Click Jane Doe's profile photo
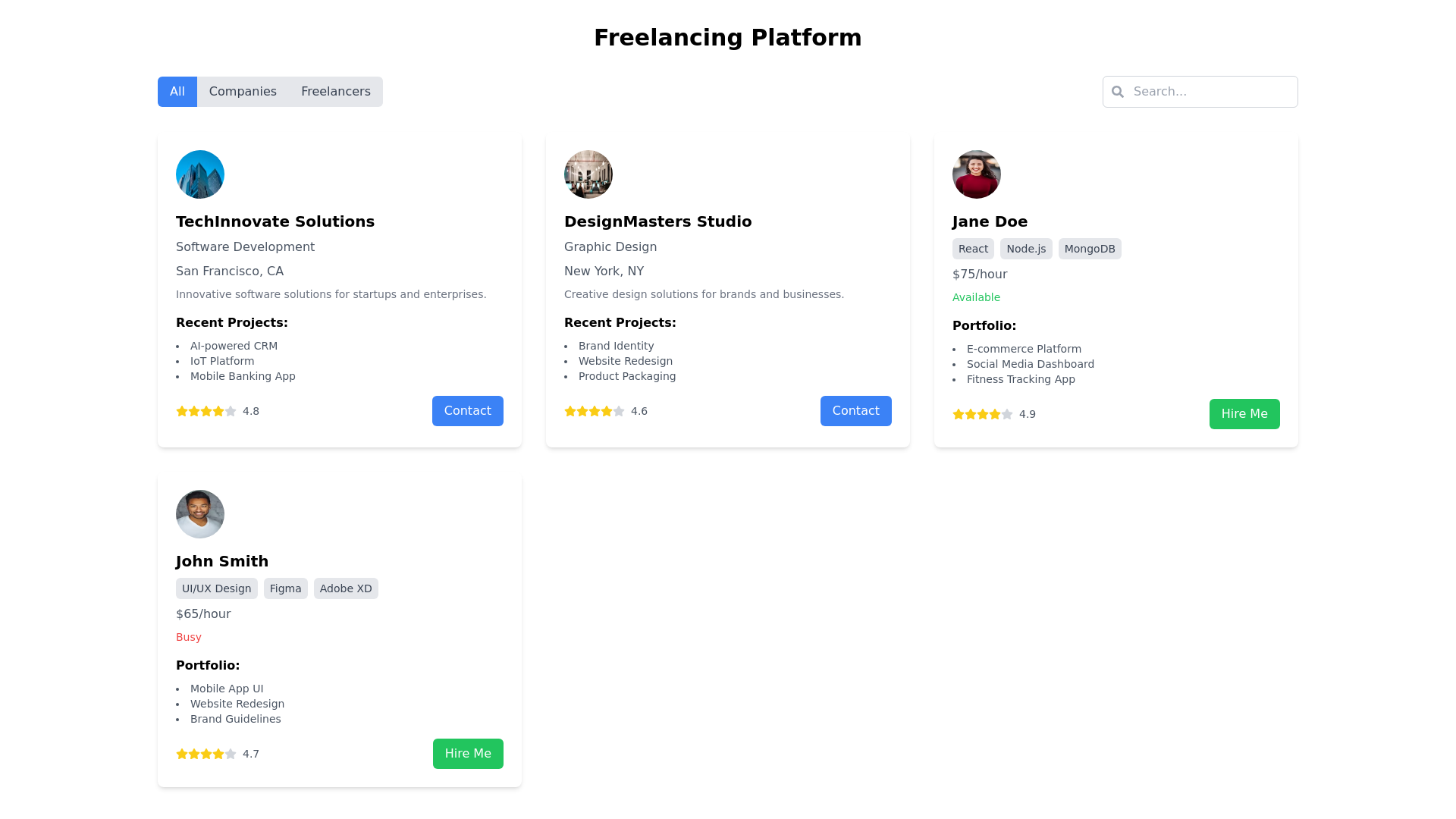The height and width of the screenshot is (819, 1456). click(976, 174)
